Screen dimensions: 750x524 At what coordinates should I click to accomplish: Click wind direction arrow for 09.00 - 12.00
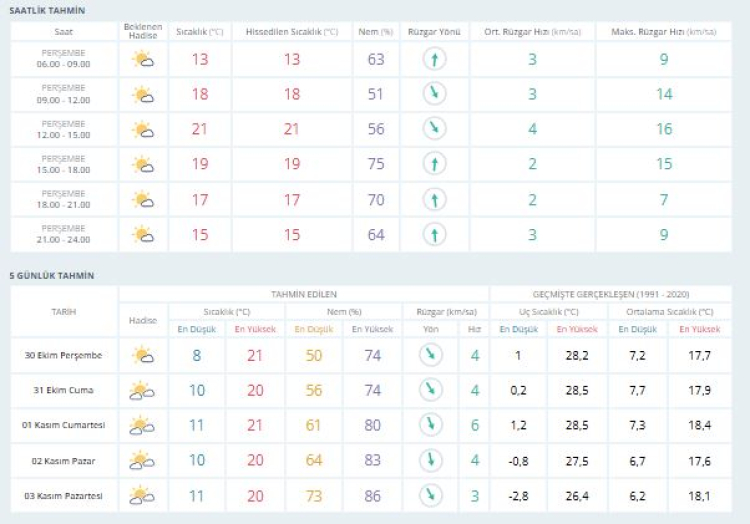click(434, 94)
